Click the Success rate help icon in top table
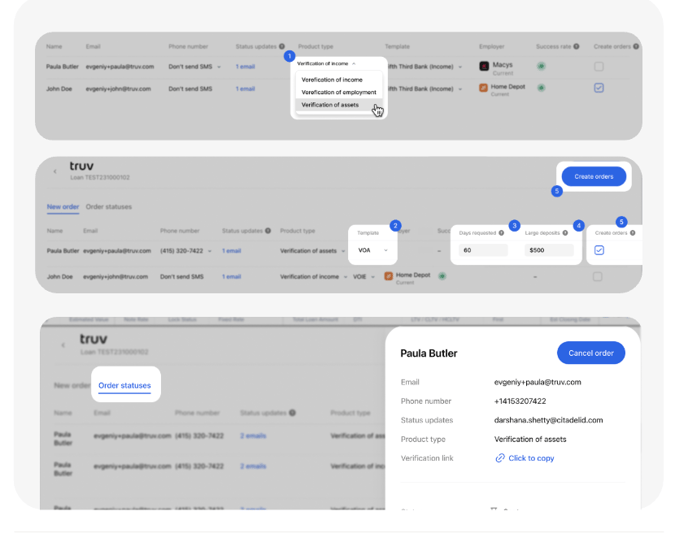The image size is (688, 533). 577,47
